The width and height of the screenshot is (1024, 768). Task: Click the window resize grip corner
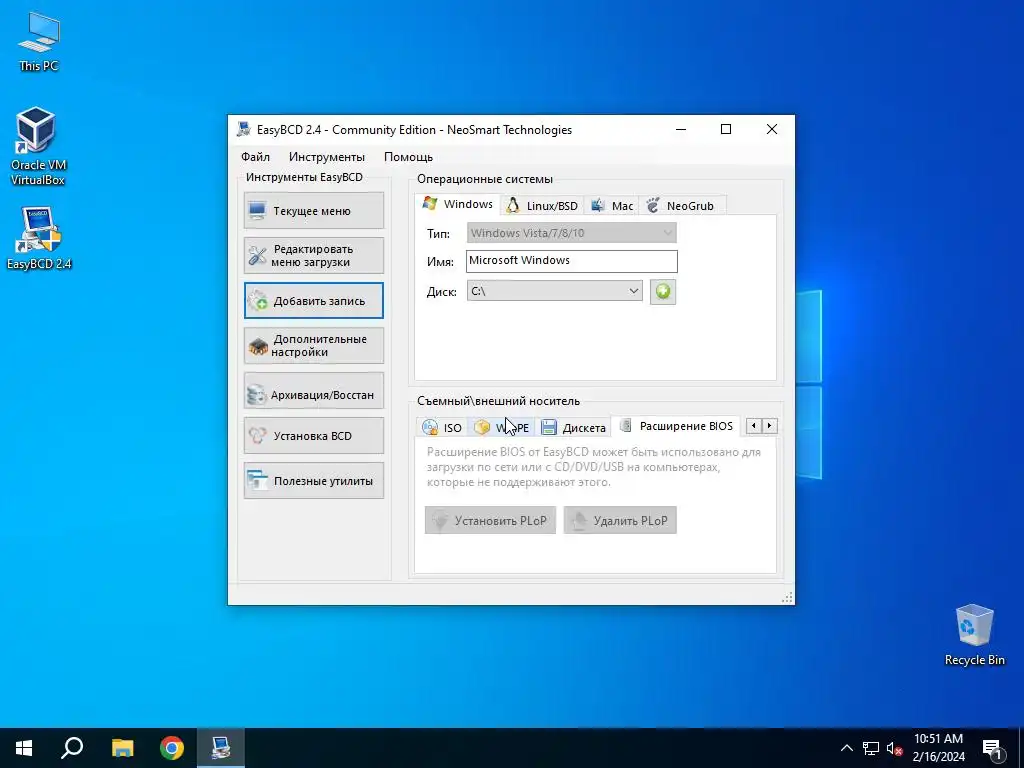[787, 597]
